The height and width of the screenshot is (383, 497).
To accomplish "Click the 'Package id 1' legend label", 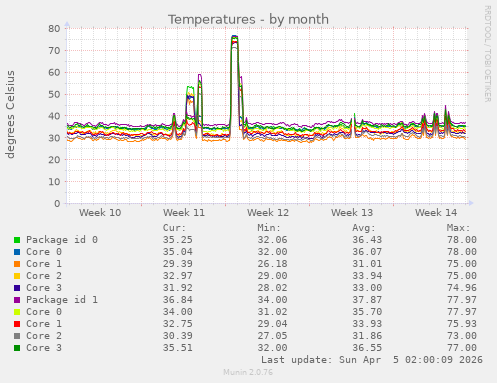I will 62,300.
